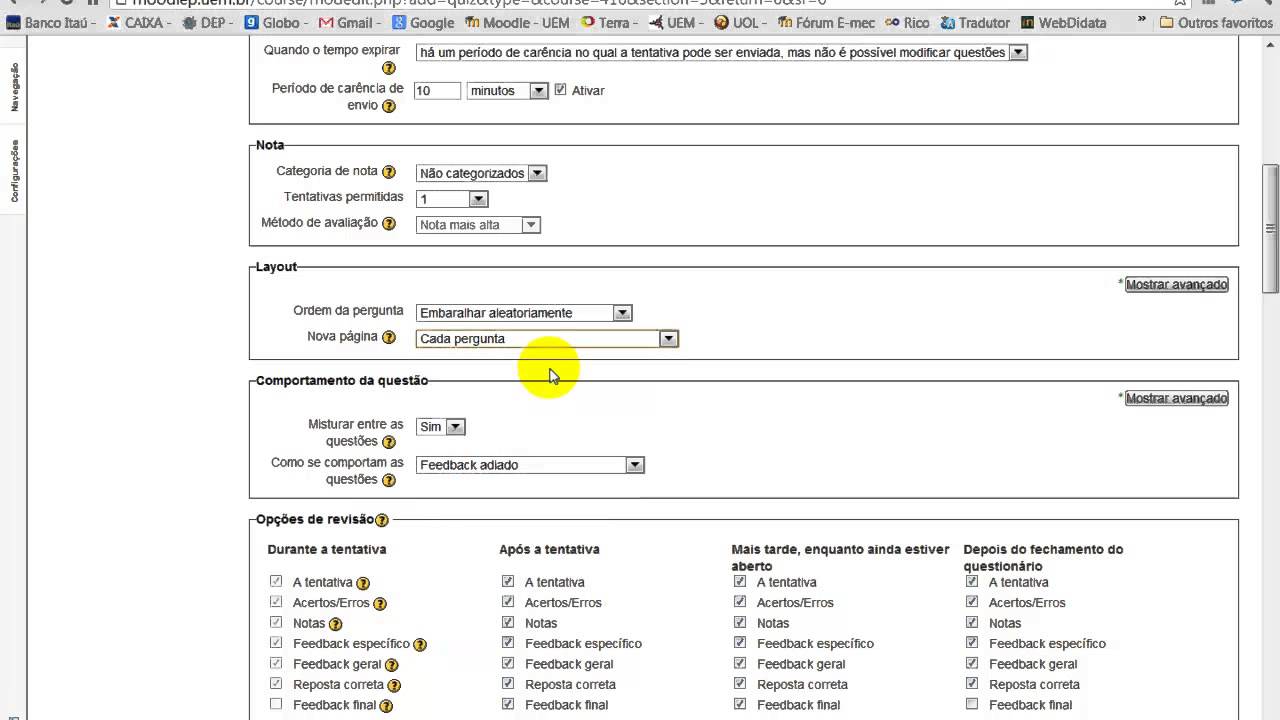This screenshot has height=720, width=1280.
Task: Open help icon next to 'Feedback específico' under Durante
Action: click(x=420, y=645)
